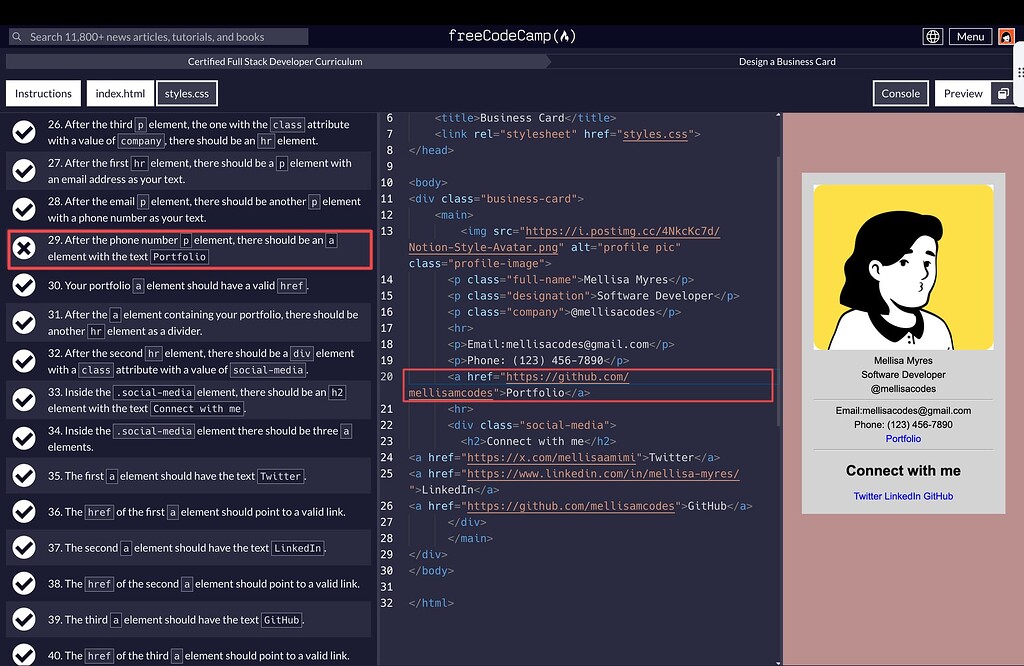Select the checkmark circle for step 40

(24, 653)
